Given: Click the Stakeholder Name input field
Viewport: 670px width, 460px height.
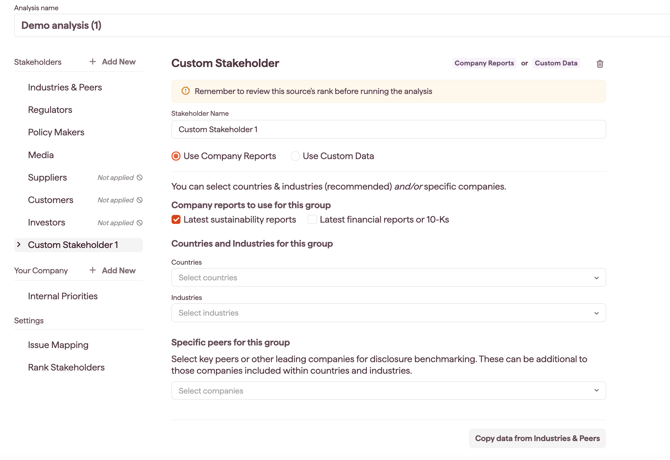Looking at the screenshot, I should (388, 129).
